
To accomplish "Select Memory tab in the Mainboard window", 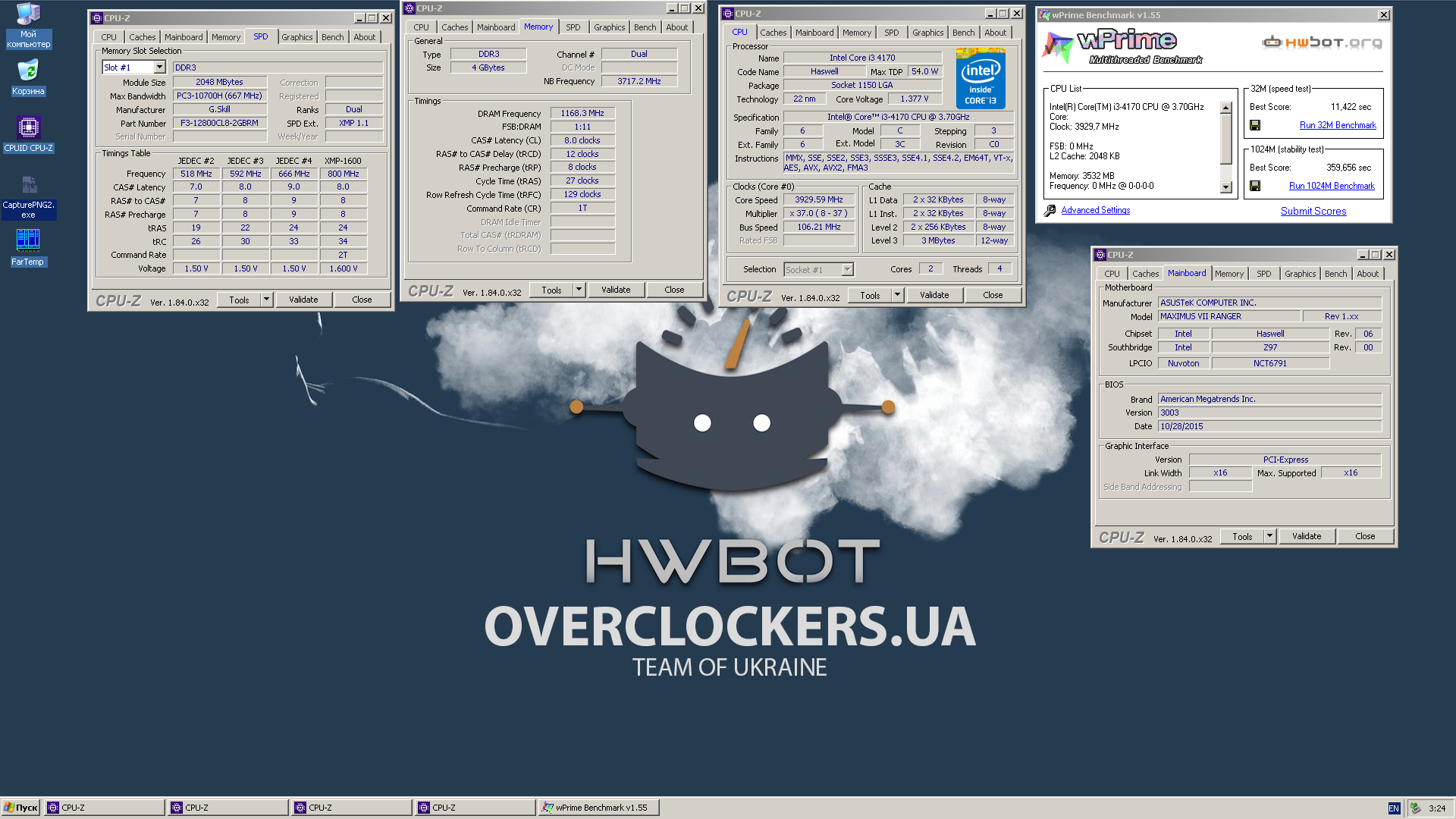I will click(1229, 274).
